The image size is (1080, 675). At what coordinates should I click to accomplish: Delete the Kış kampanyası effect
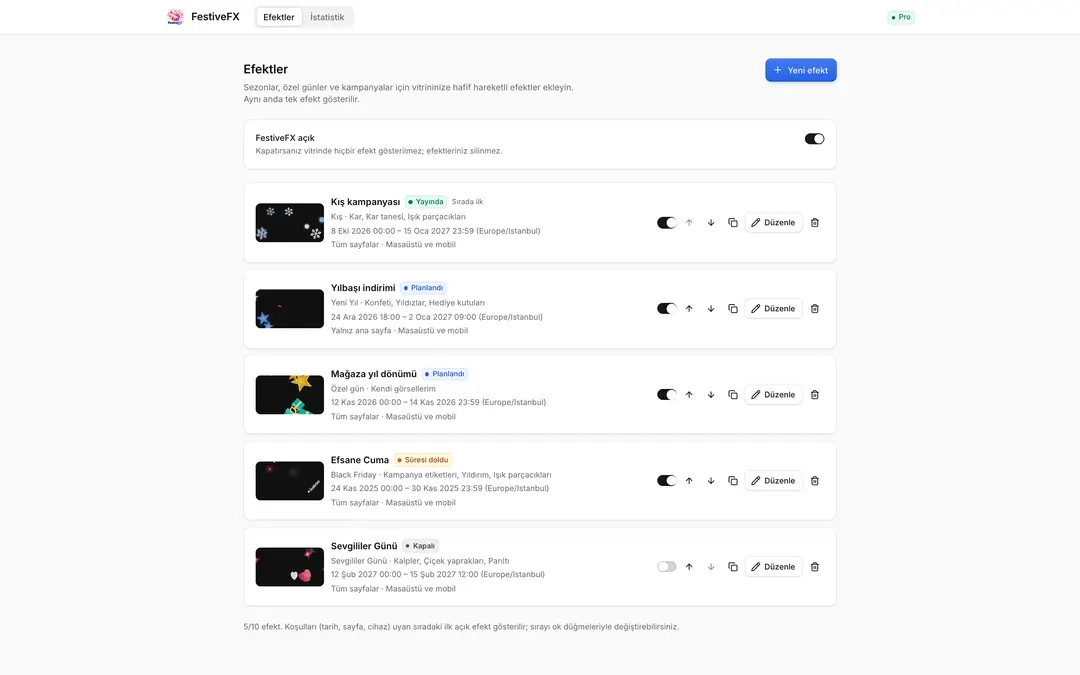coord(815,222)
